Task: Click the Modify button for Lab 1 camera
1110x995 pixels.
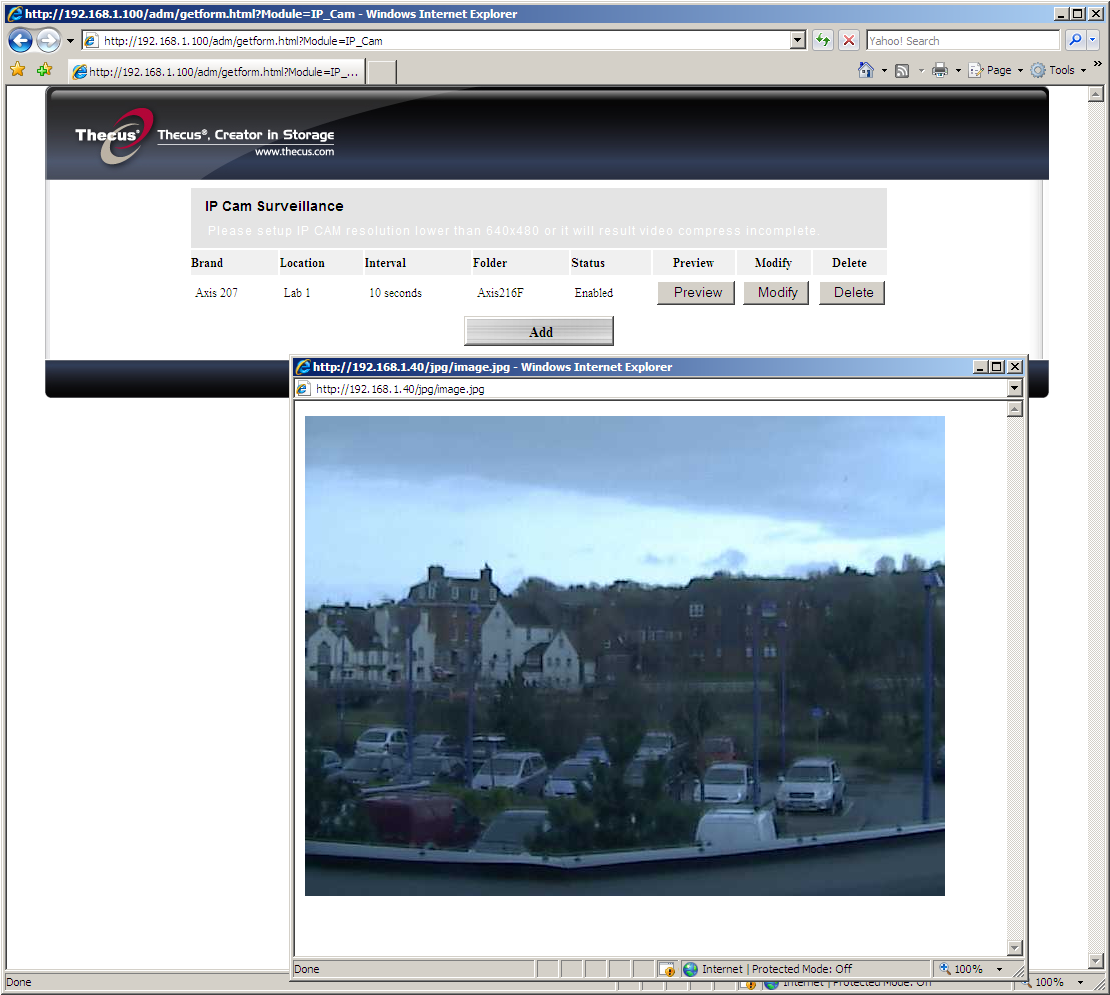Action: click(x=777, y=293)
